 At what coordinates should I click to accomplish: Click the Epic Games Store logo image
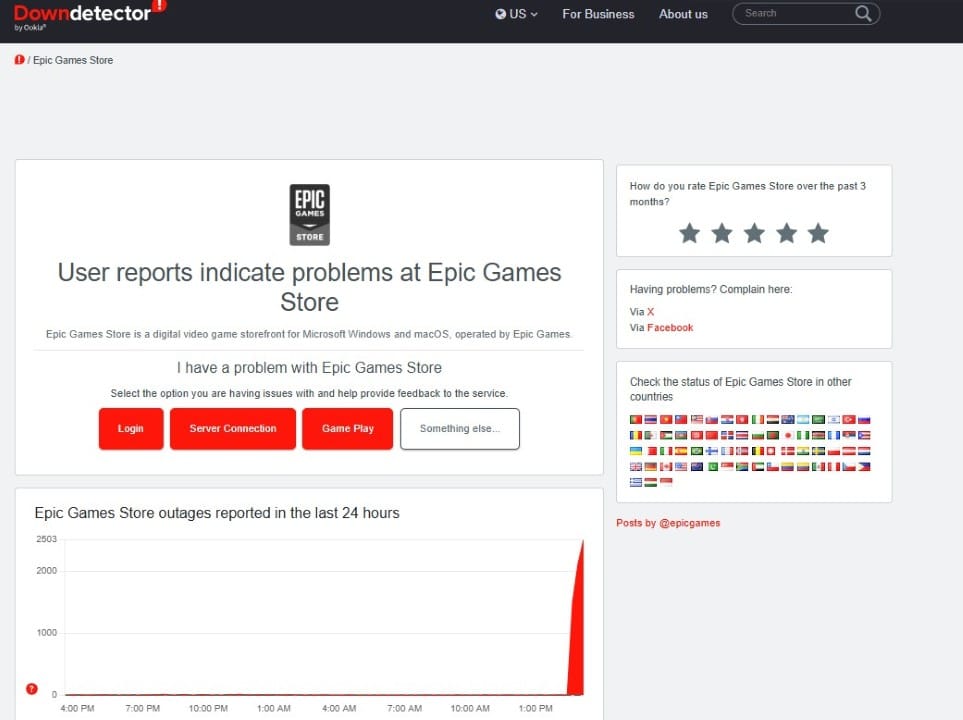click(x=310, y=214)
